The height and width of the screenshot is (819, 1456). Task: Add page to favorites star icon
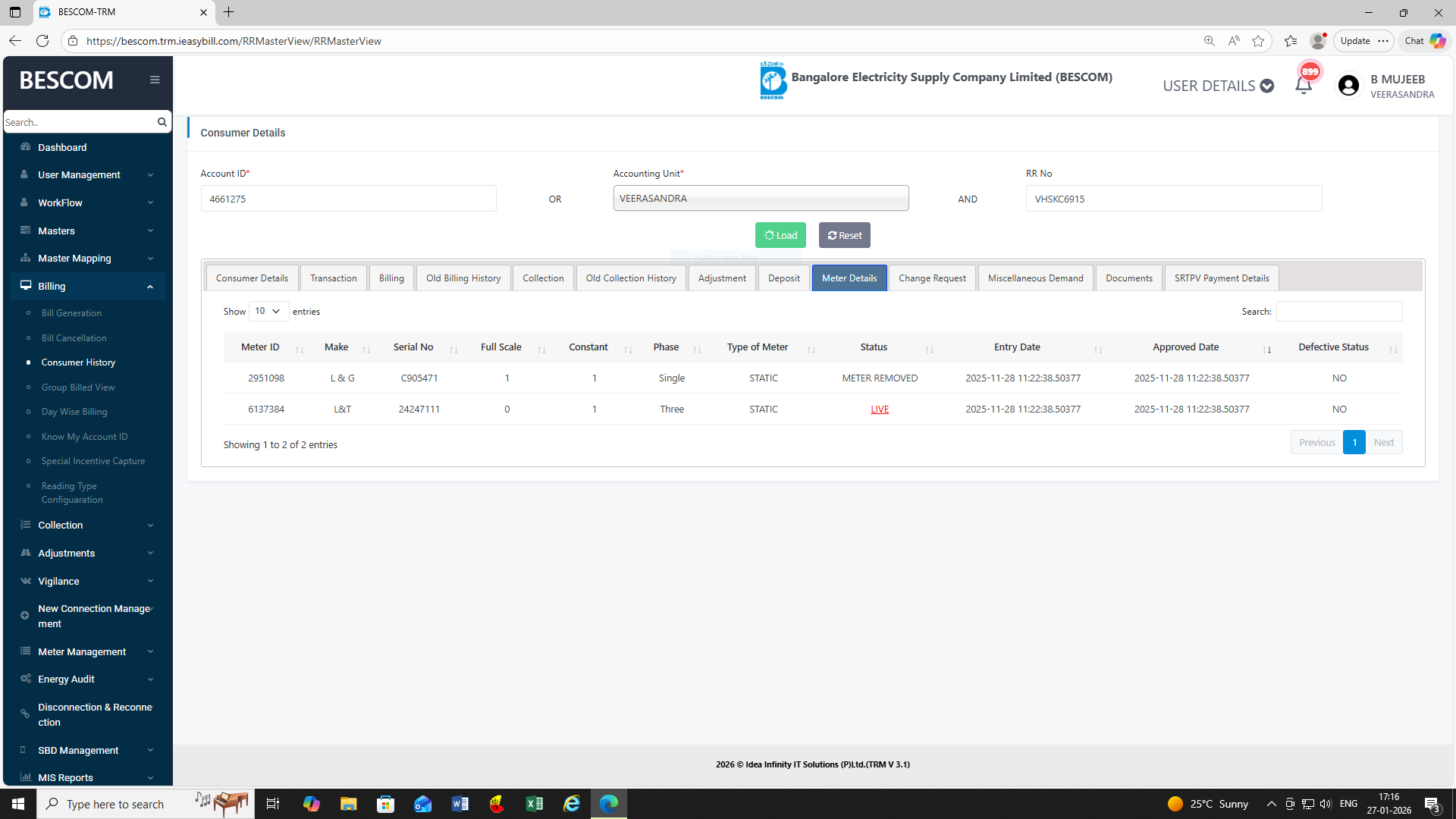[x=1258, y=41]
